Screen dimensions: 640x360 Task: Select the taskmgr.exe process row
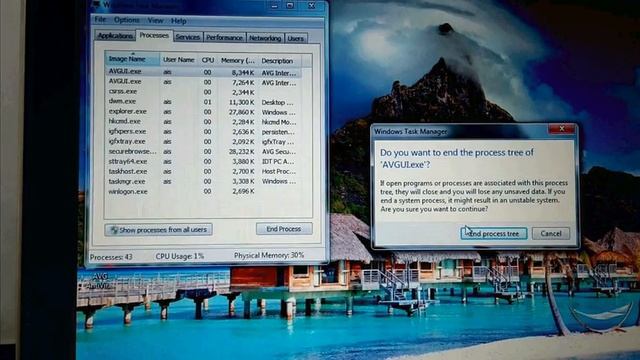pos(203,181)
